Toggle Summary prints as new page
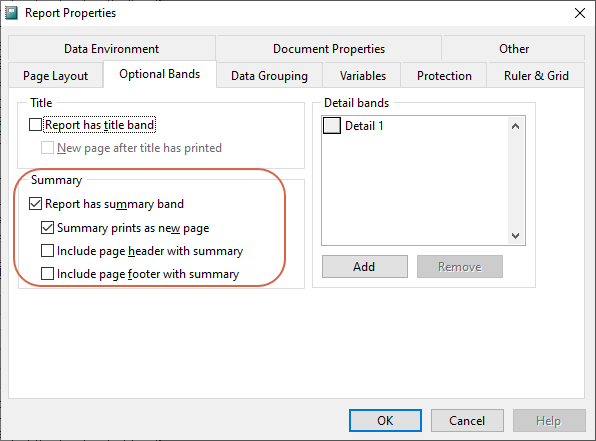Screen dimensions: 596x441 click(48, 228)
